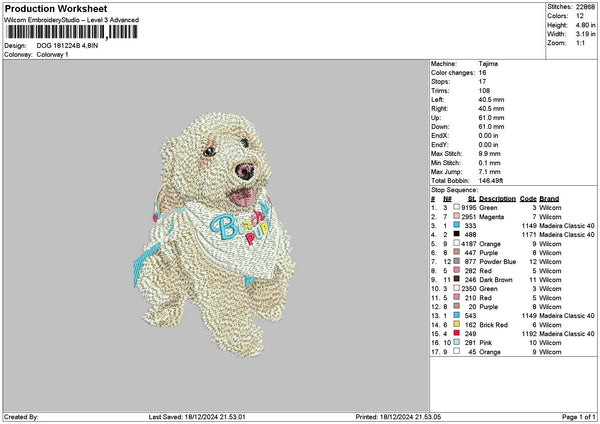
Task: Click the swatch beside 447 Purple
Action: pos(457,252)
